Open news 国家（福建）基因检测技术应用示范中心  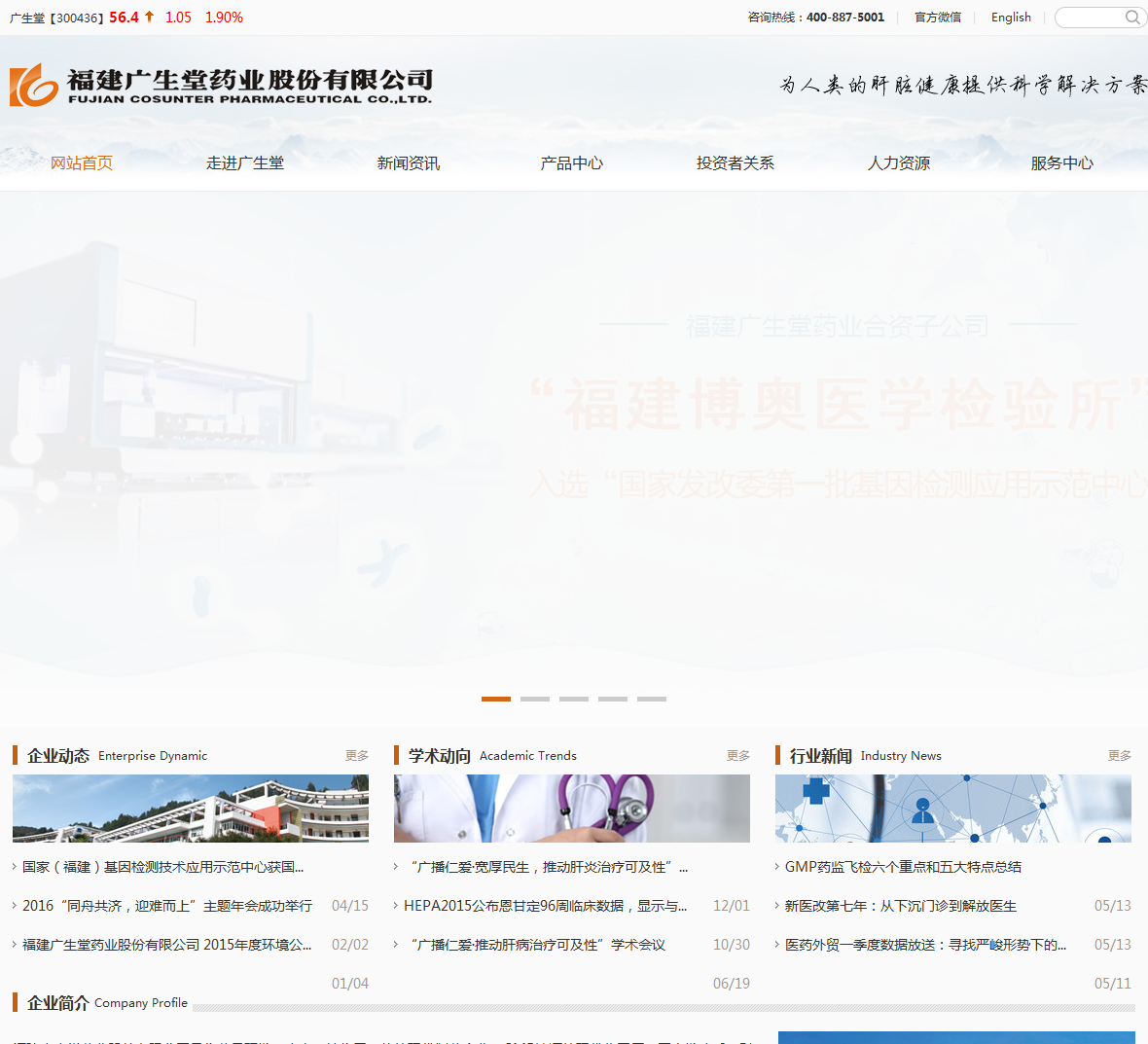click(x=162, y=867)
